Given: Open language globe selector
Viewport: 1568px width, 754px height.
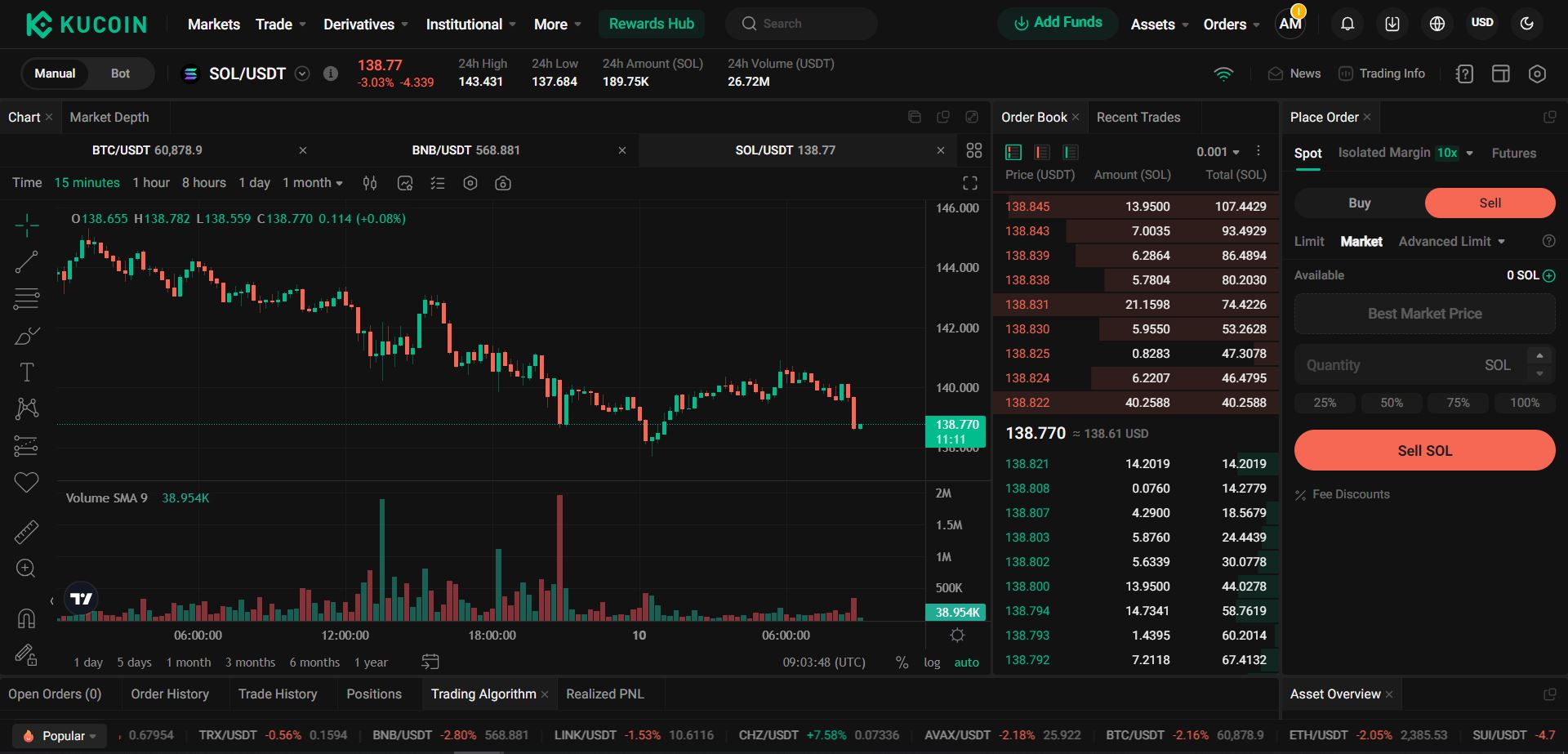Looking at the screenshot, I should click(1437, 24).
